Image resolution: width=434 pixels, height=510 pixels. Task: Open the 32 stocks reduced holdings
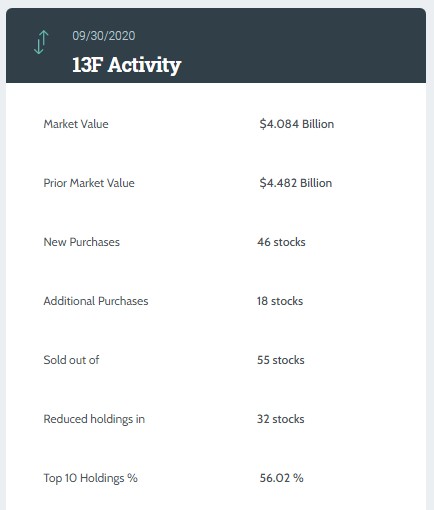[x=281, y=419]
